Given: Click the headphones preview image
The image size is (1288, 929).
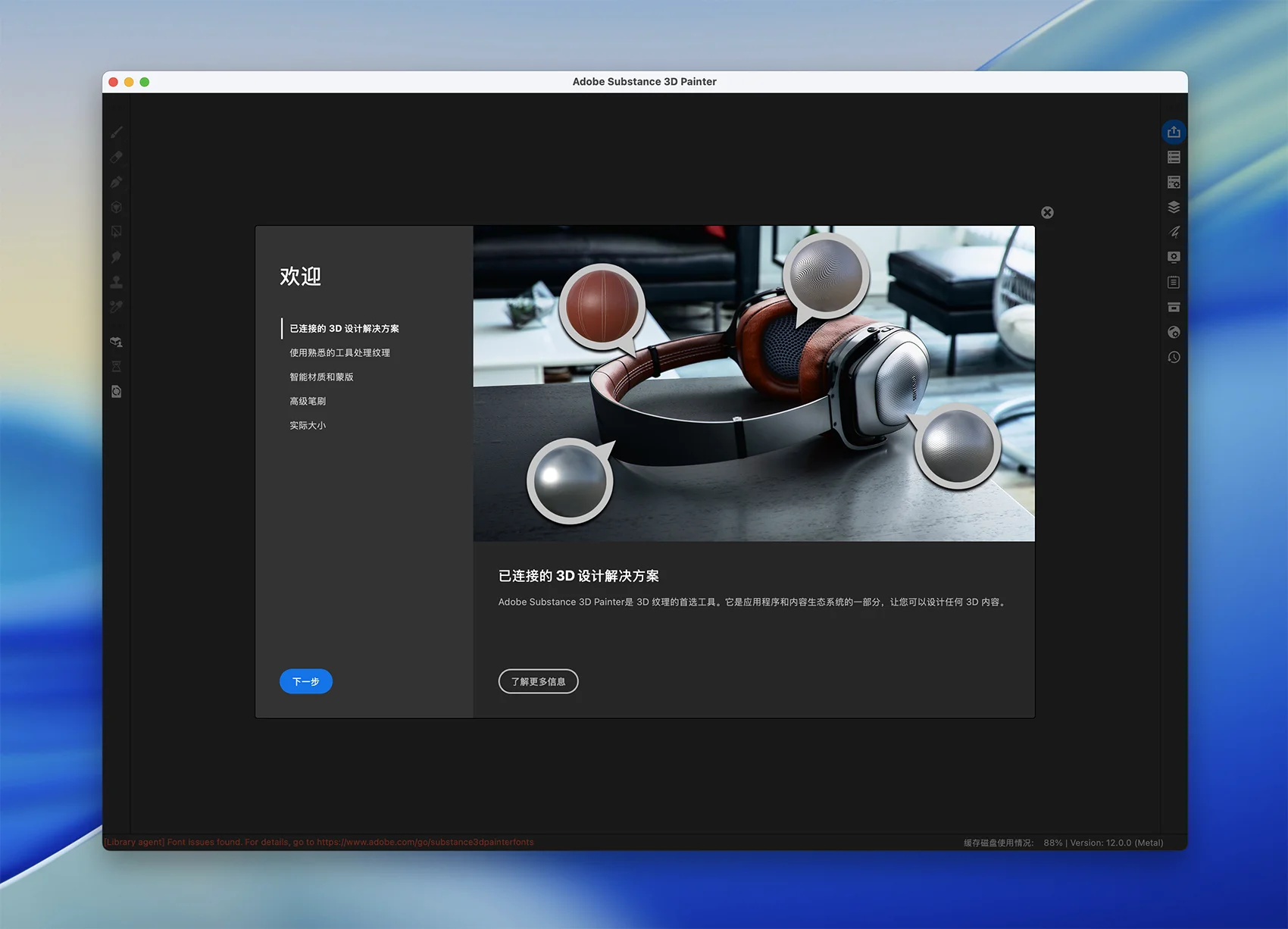Looking at the screenshot, I should (754, 383).
